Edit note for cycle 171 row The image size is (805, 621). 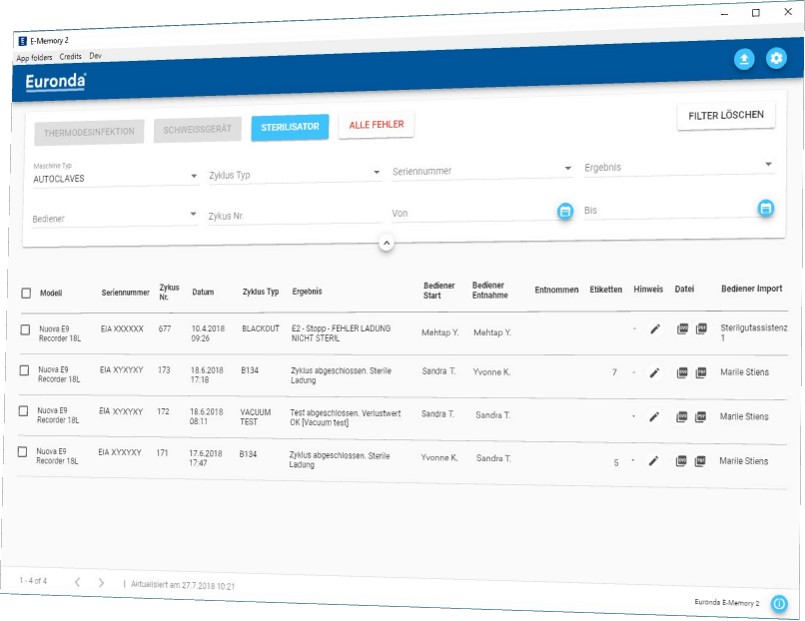[x=653, y=461]
